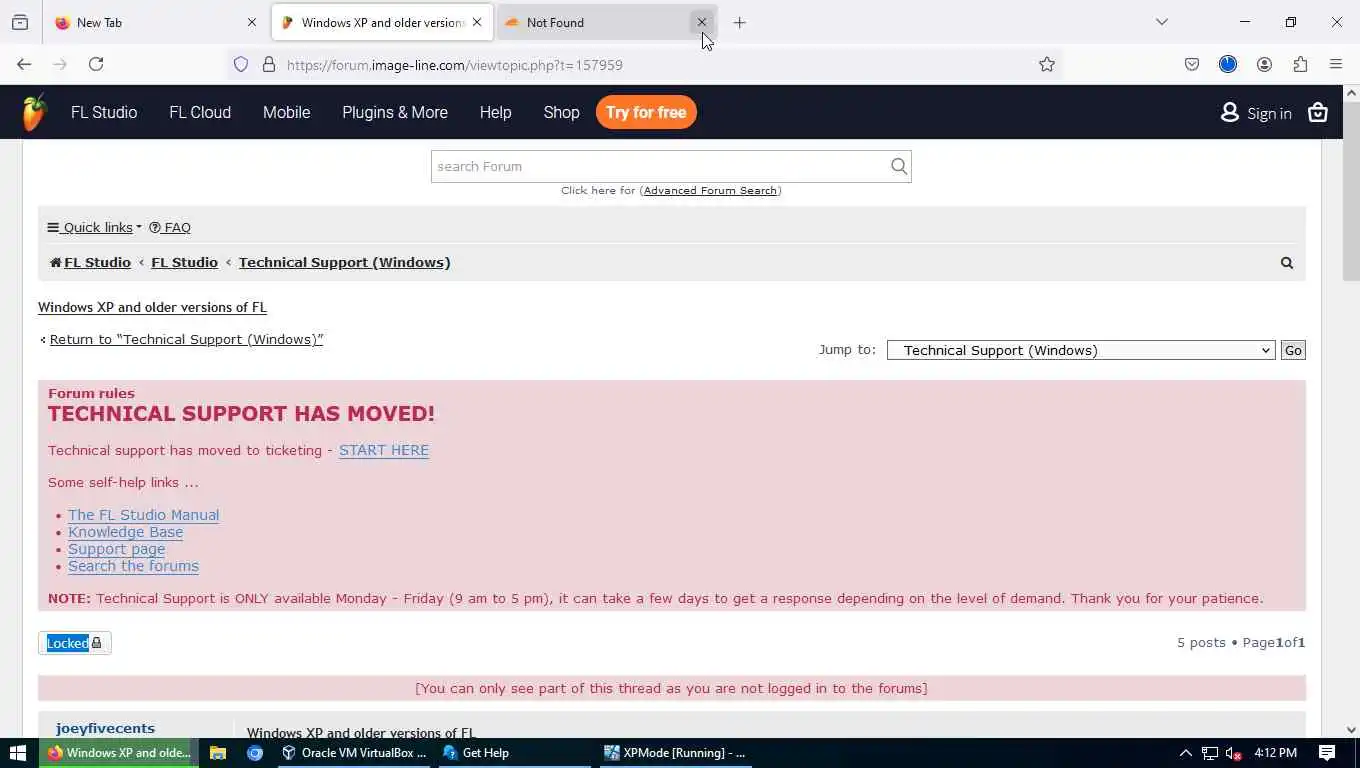
Task: Open the Jump to forum dropdown
Action: click(x=1081, y=350)
